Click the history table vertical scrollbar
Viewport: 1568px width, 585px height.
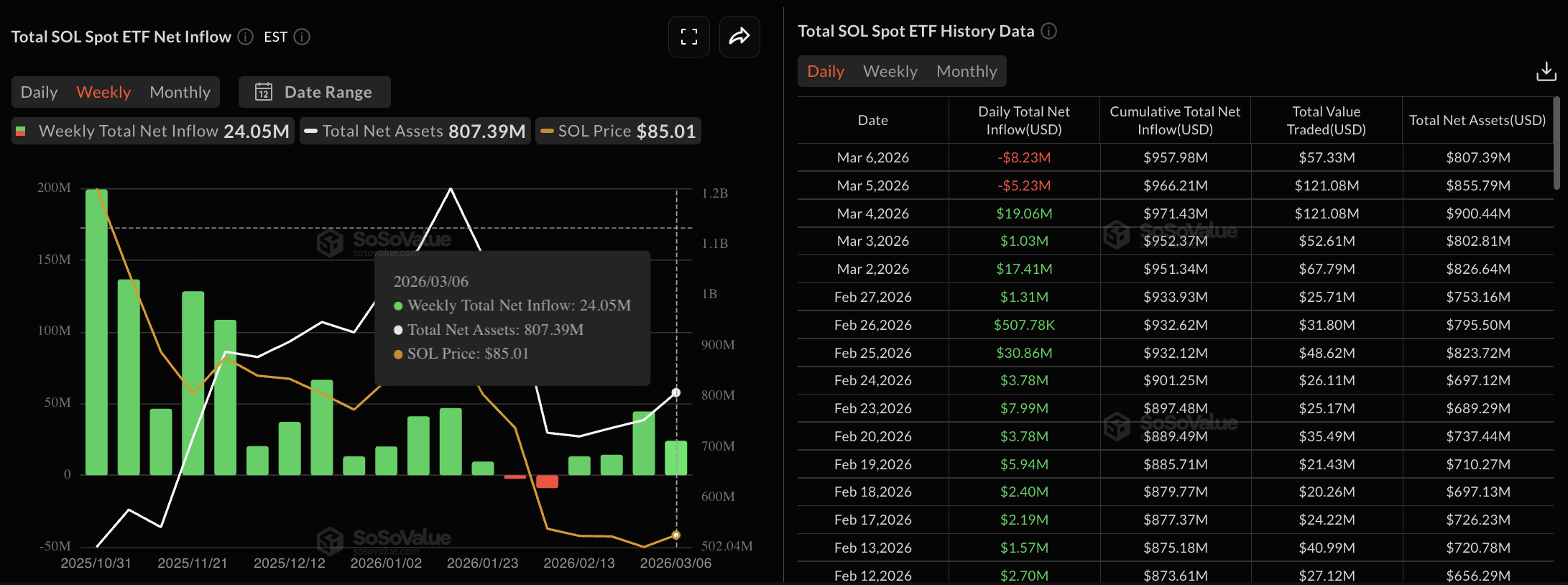[1557, 144]
